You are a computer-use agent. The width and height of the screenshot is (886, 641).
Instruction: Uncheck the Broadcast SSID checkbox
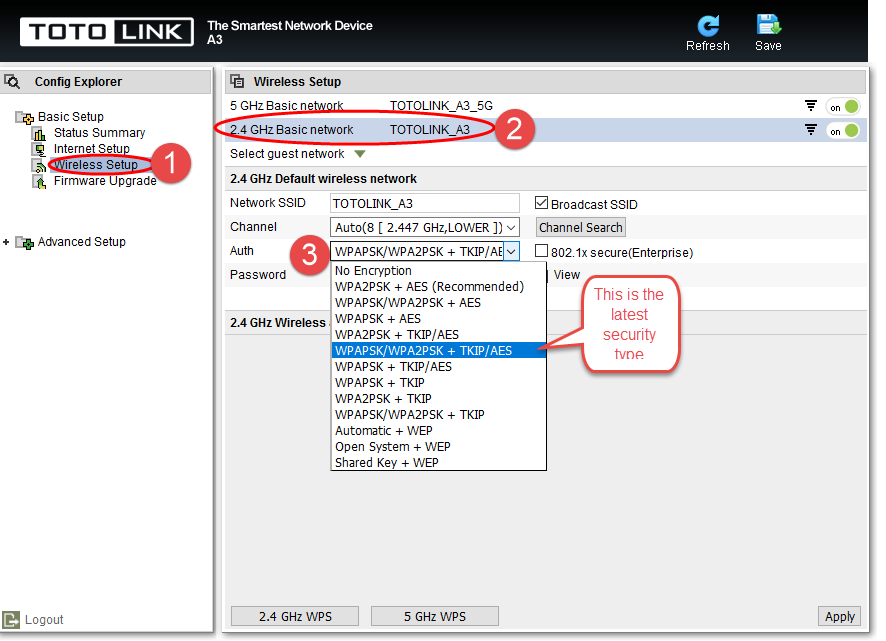541,203
